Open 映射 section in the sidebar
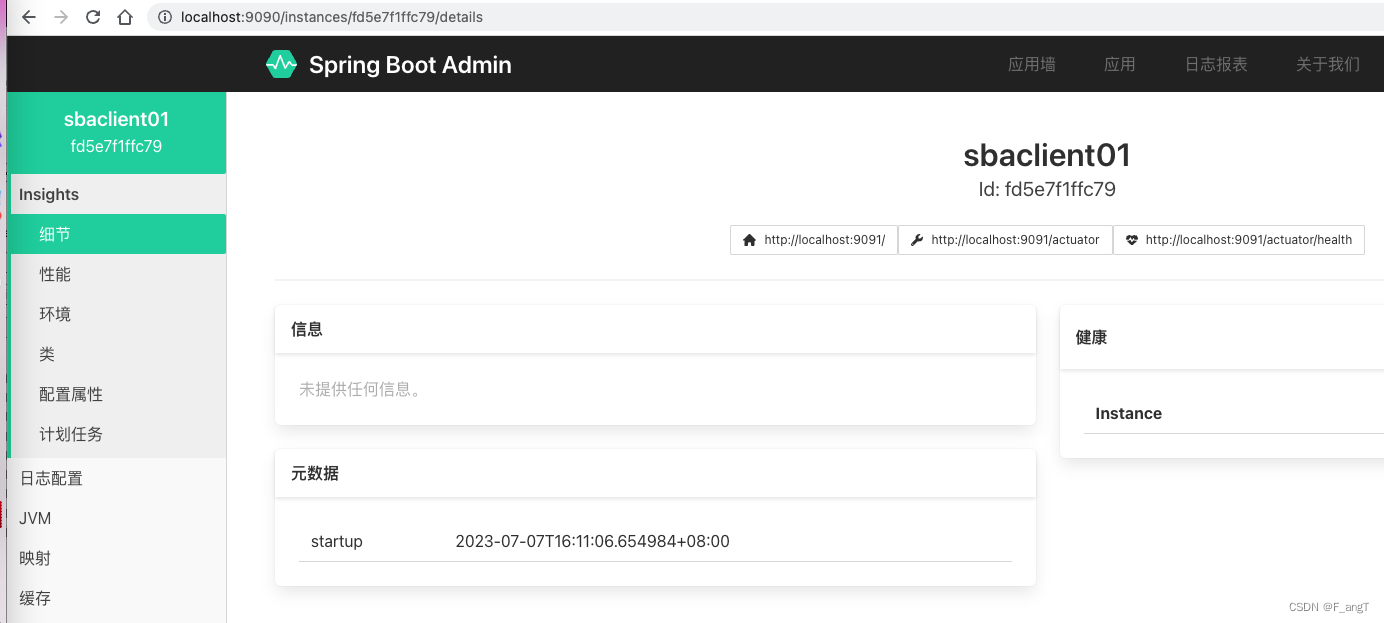The image size is (1384, 623). coord(117,558)
